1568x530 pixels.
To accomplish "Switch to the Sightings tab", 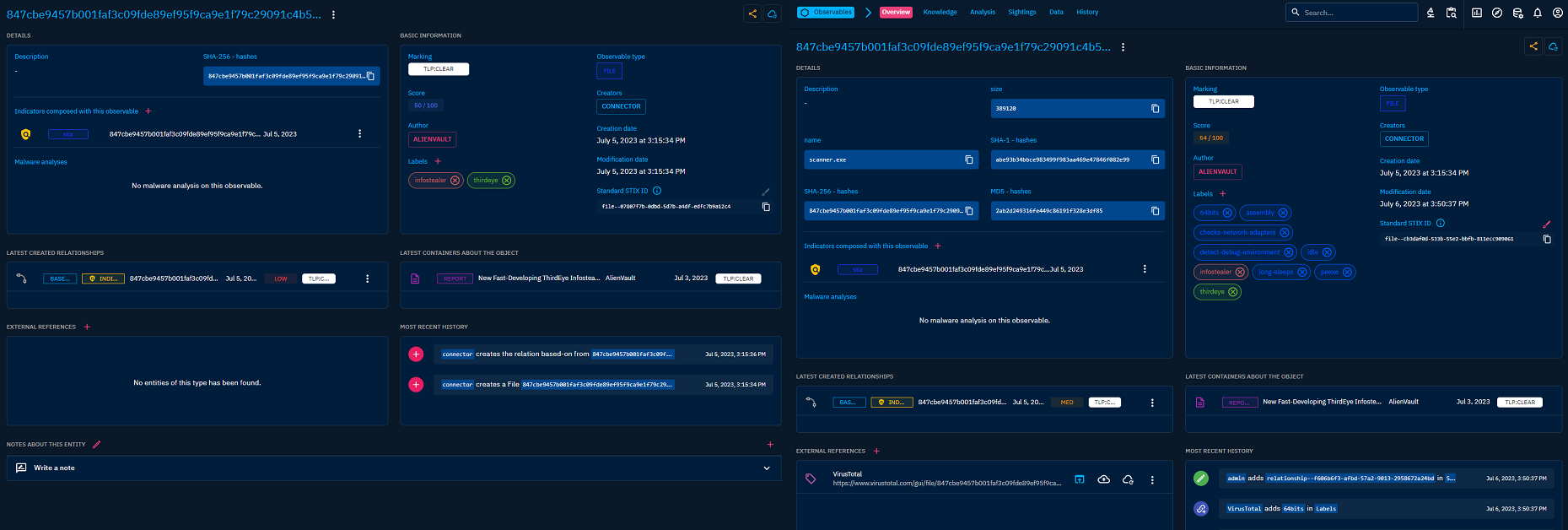I will 1021,13.
